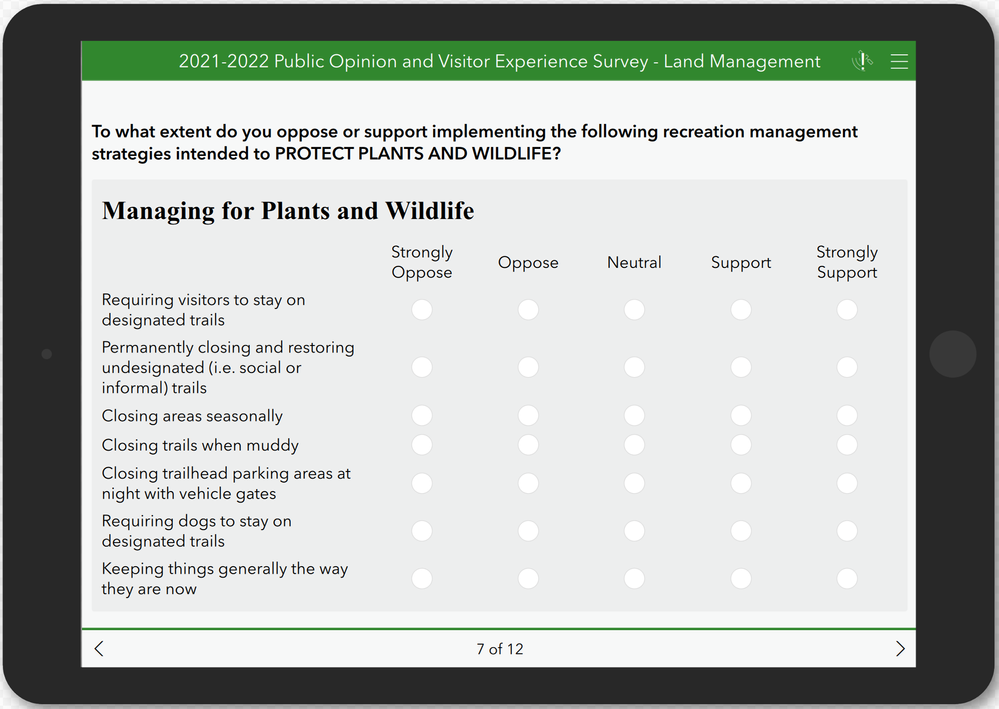Screen dimensions: 999x709
Task: Choose Neutral for permanently closing undesignated trails
Action: pyautogui.click(x=634, y=368)
